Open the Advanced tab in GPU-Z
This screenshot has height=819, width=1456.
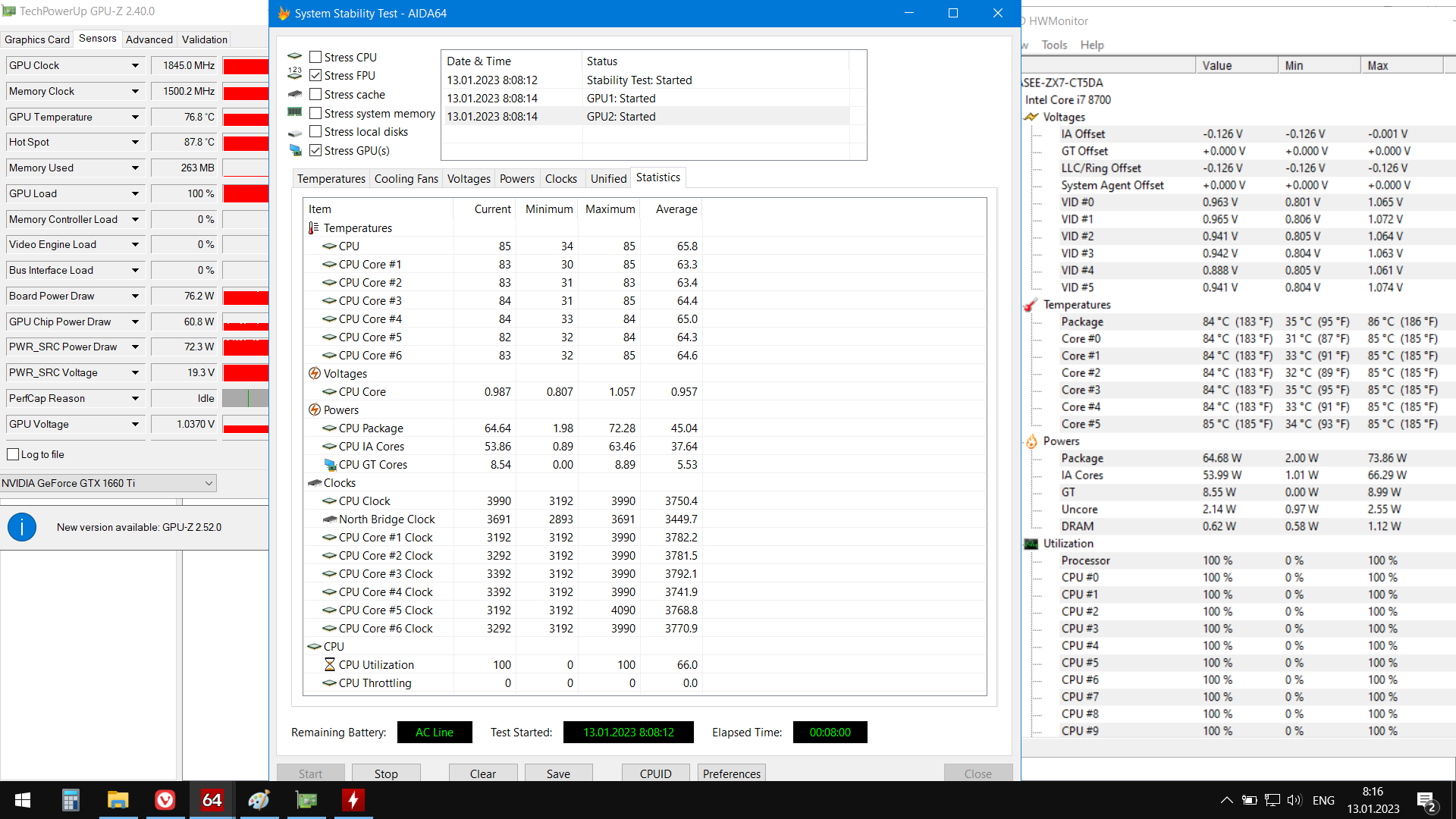point(149,39)
